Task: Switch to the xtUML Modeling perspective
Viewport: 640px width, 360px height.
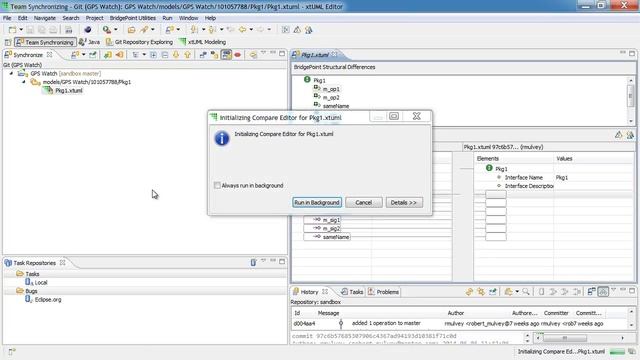Action: [202, 42]
